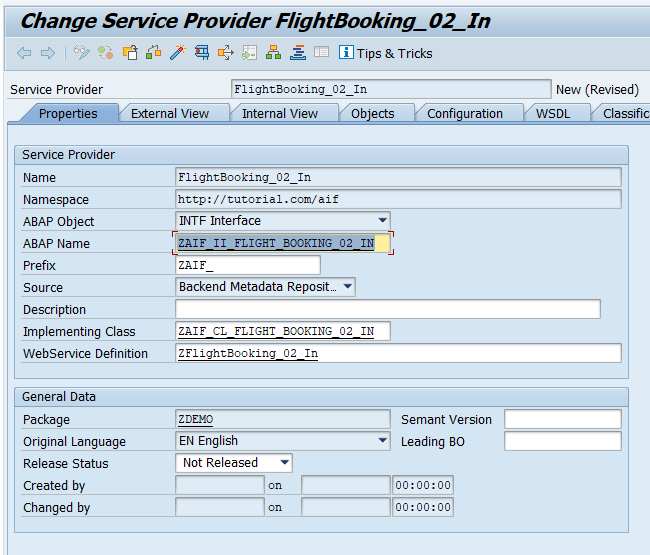Switch to the WSDL tab
The width and height of the screenshot is (650, 555).
click(x=553, y=113)
